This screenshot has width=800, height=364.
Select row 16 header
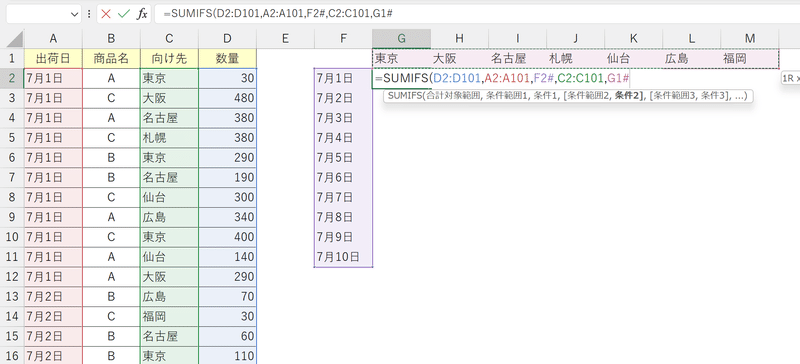(x=12, y=355)
